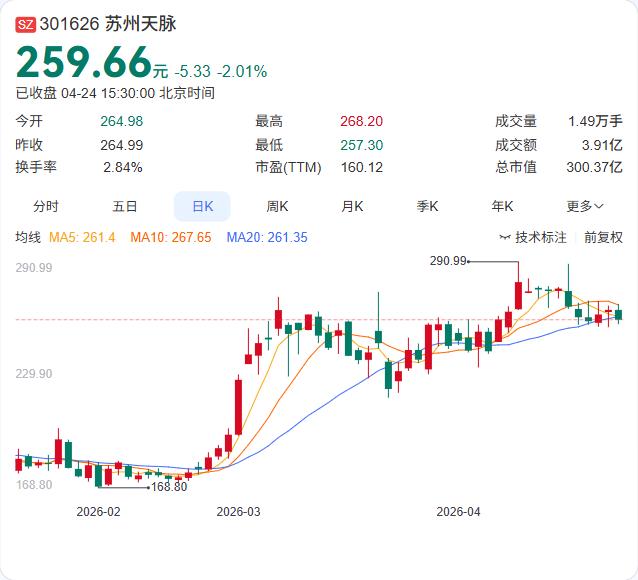Screen dimensions: 638x580
Task: Click the MA20: 261.35 indicator label
Action: 267,237
